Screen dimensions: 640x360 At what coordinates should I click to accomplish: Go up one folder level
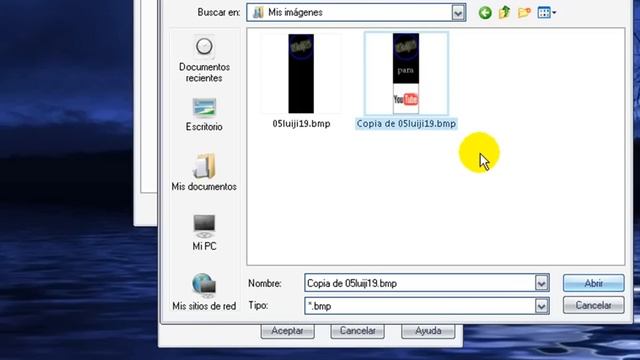504,12
